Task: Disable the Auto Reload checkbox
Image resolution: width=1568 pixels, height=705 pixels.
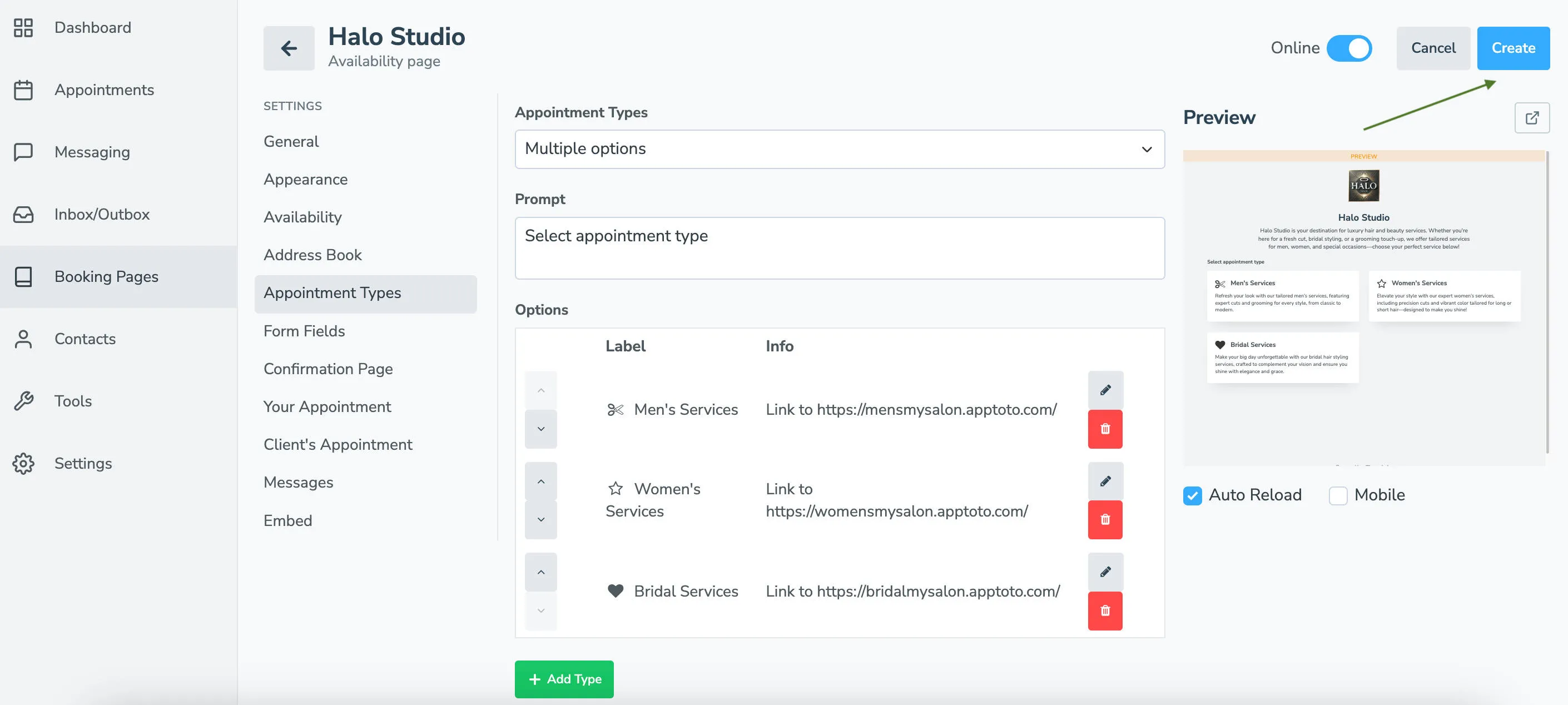Action: click(x=1192, y=495)
